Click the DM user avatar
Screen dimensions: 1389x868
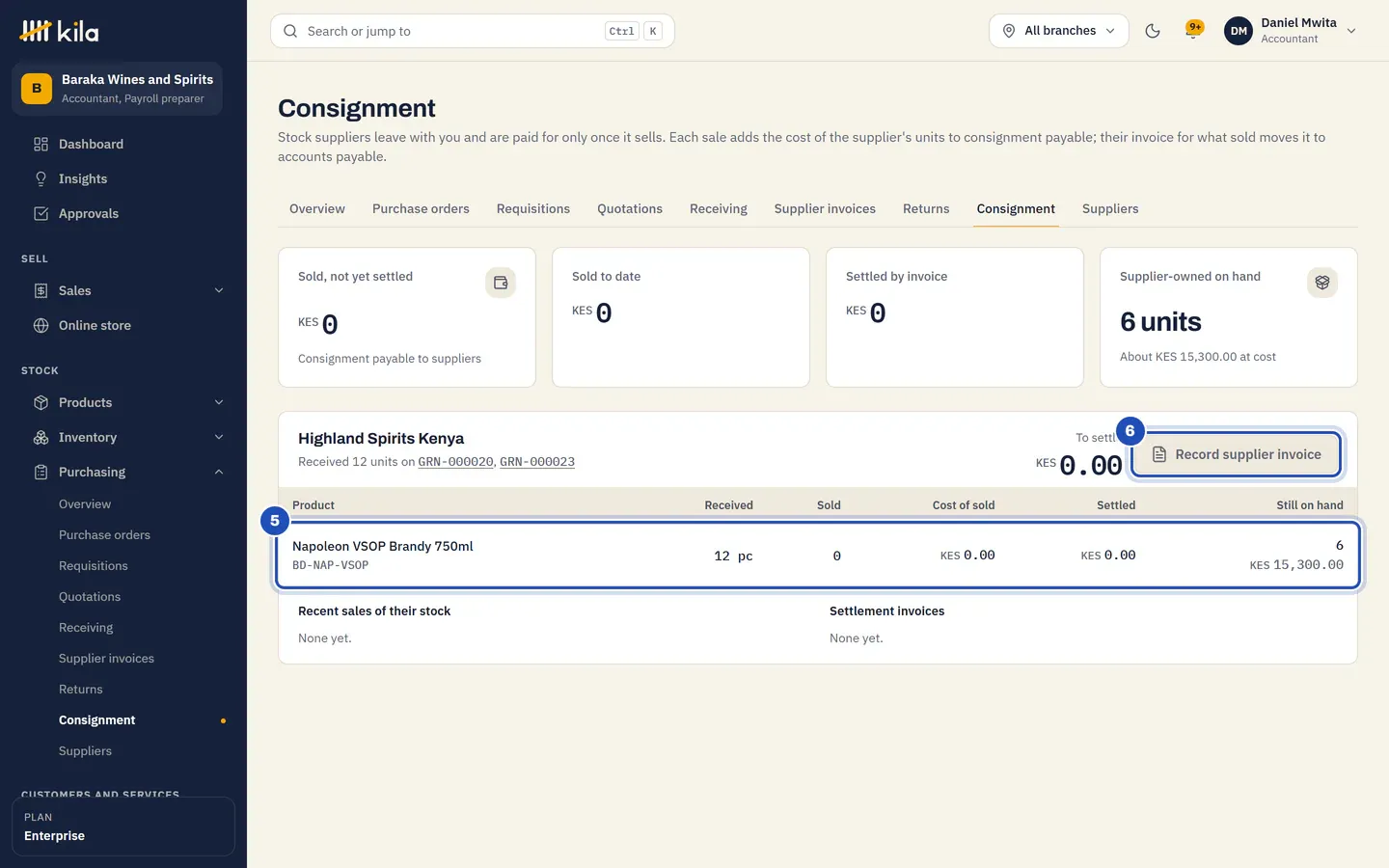pos(1239,31)
